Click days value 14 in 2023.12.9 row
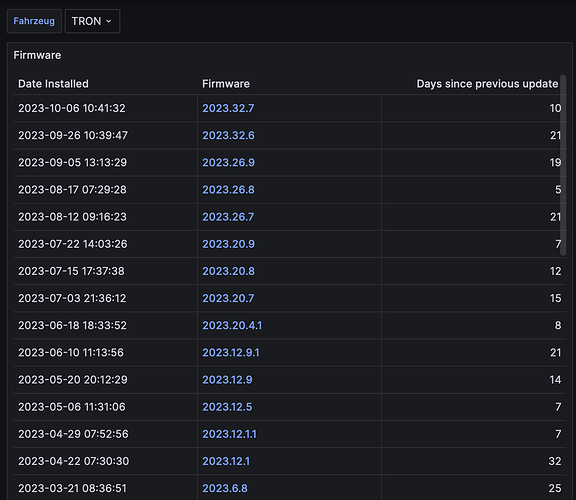576x500 pixels. click(x=555, y=380)
